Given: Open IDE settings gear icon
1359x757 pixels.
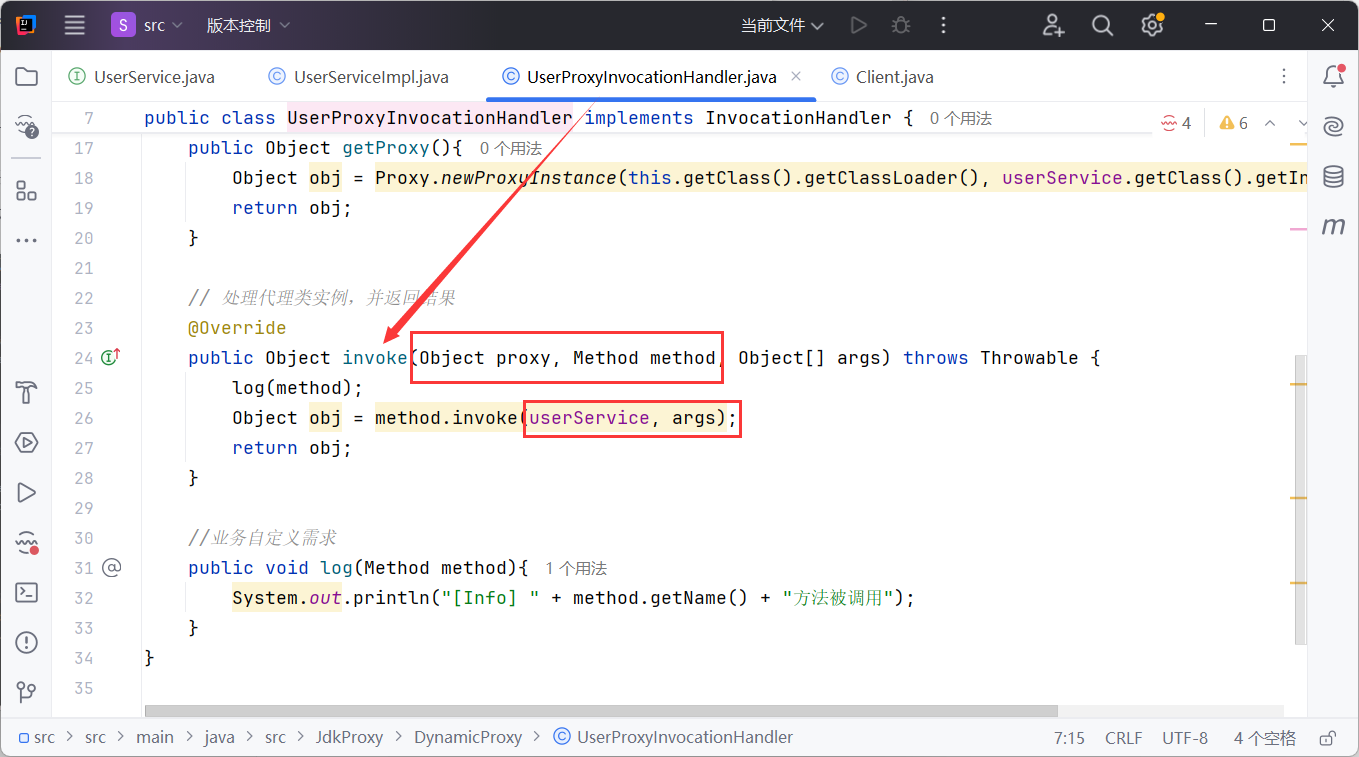Looking at the screenshot, I should [1152, 26].
